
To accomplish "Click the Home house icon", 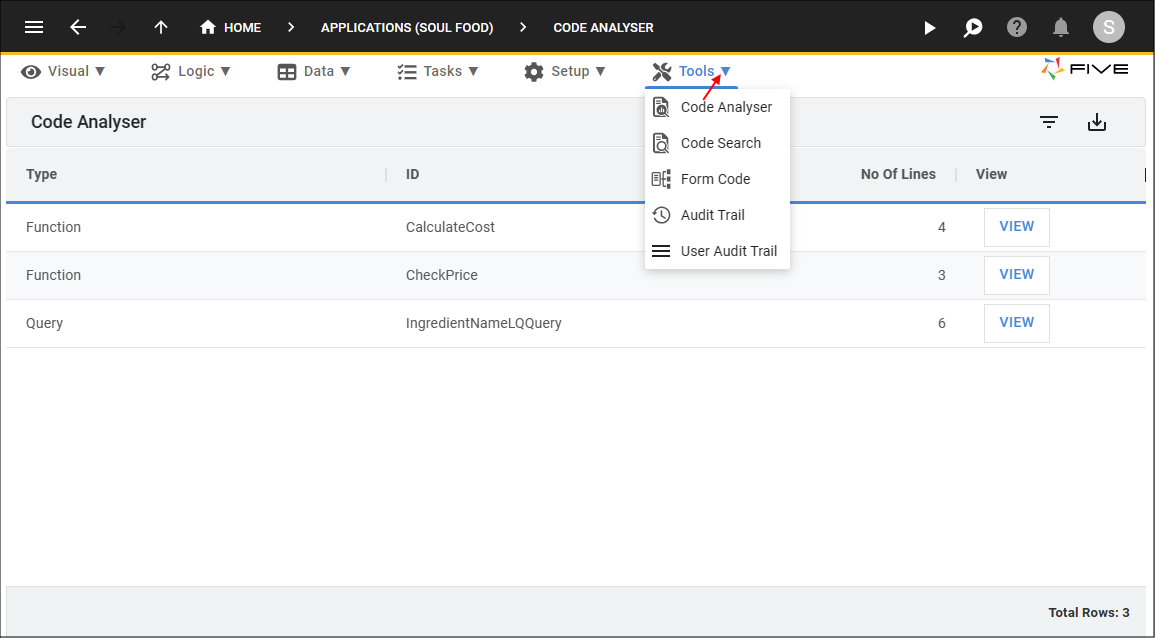I will (208, 27).
